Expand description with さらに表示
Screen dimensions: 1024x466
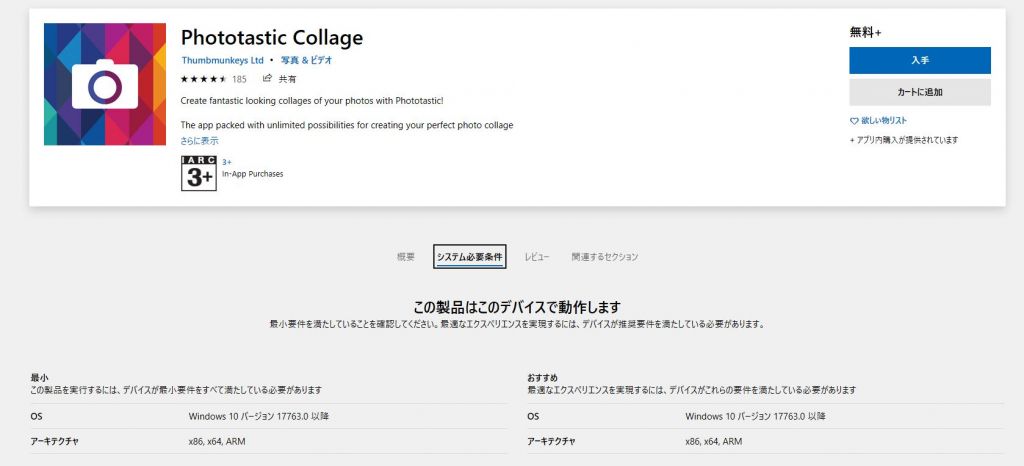[200, 141]
